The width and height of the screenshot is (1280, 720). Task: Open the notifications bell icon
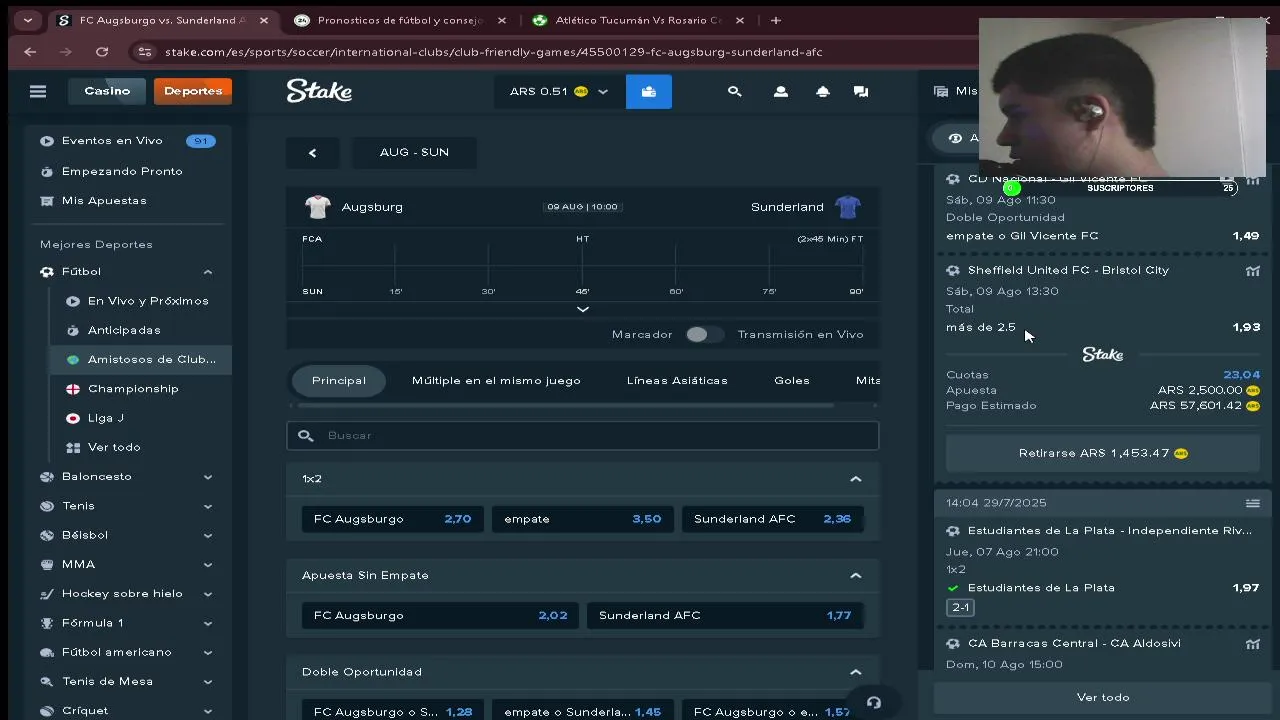[823, 91]
